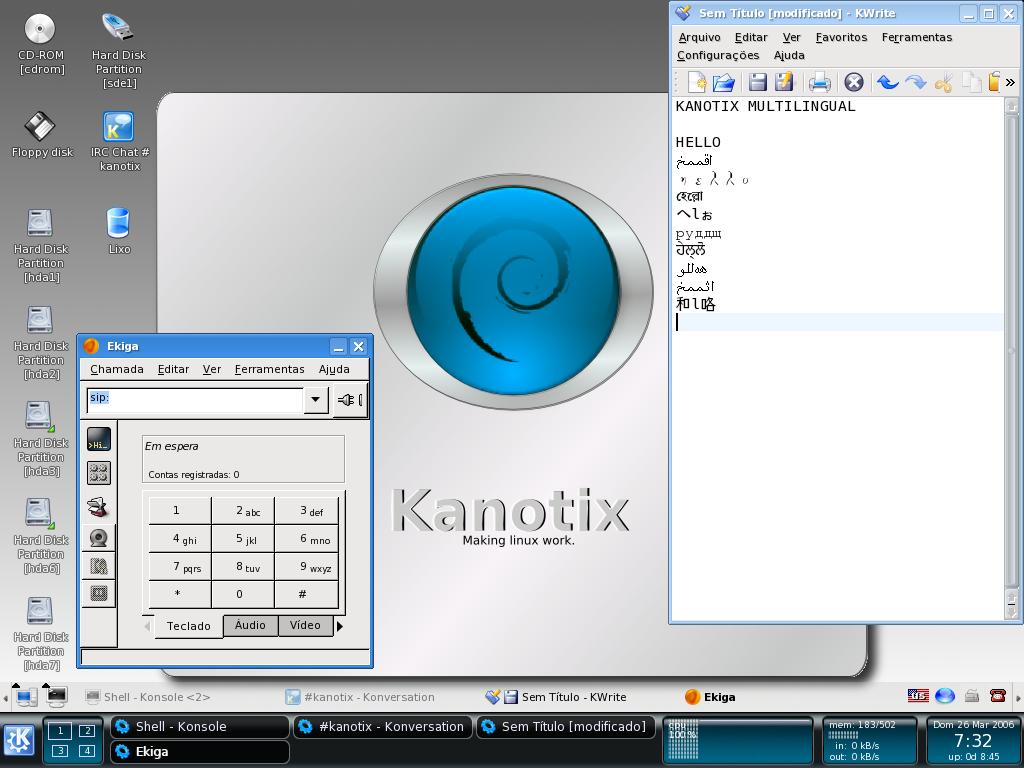1024x768 pixels.
Task: Toggle the video hold icon in Ekiga sidebar
Action: point(99,593)
